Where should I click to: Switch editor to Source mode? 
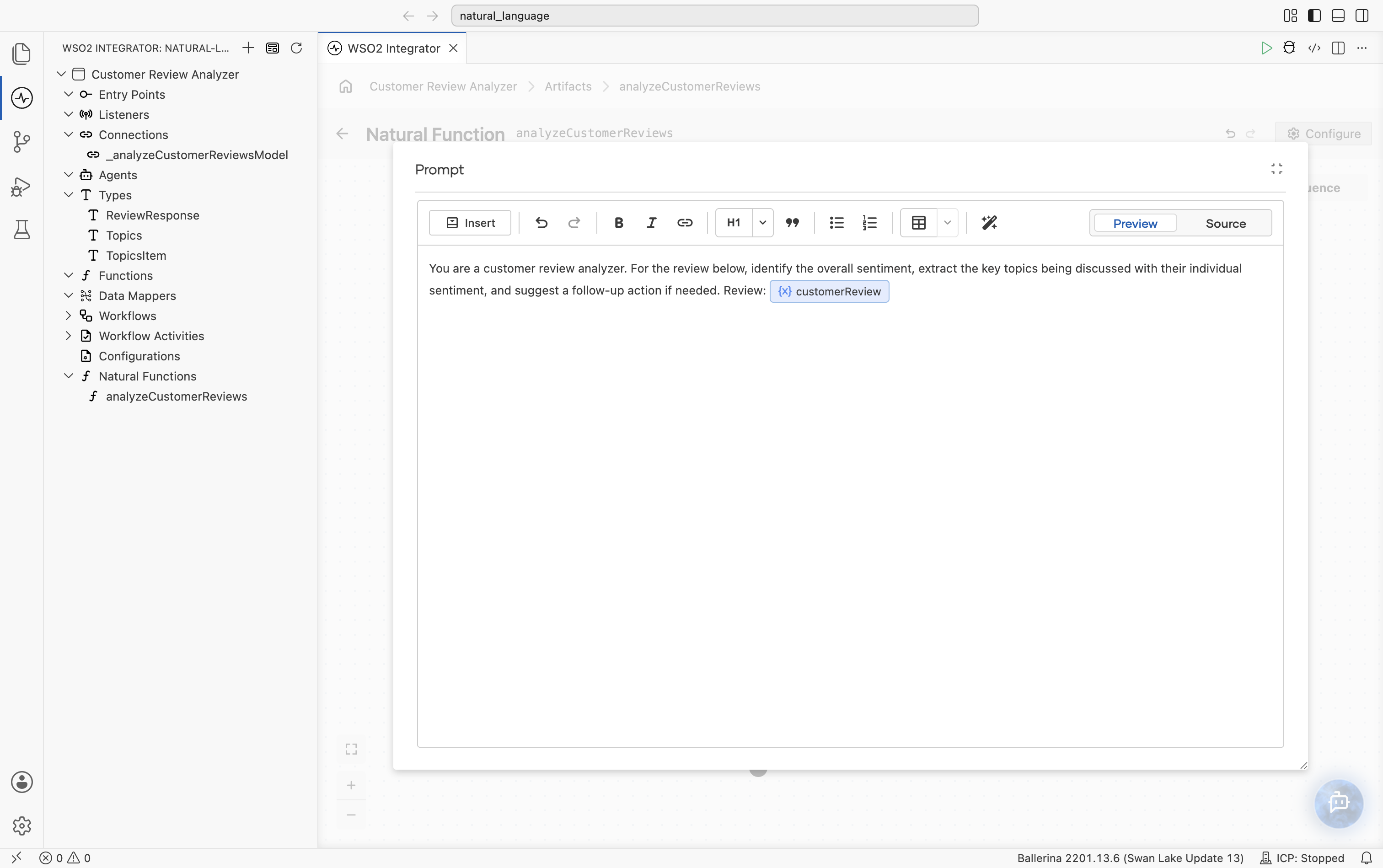click(1226, 223)
